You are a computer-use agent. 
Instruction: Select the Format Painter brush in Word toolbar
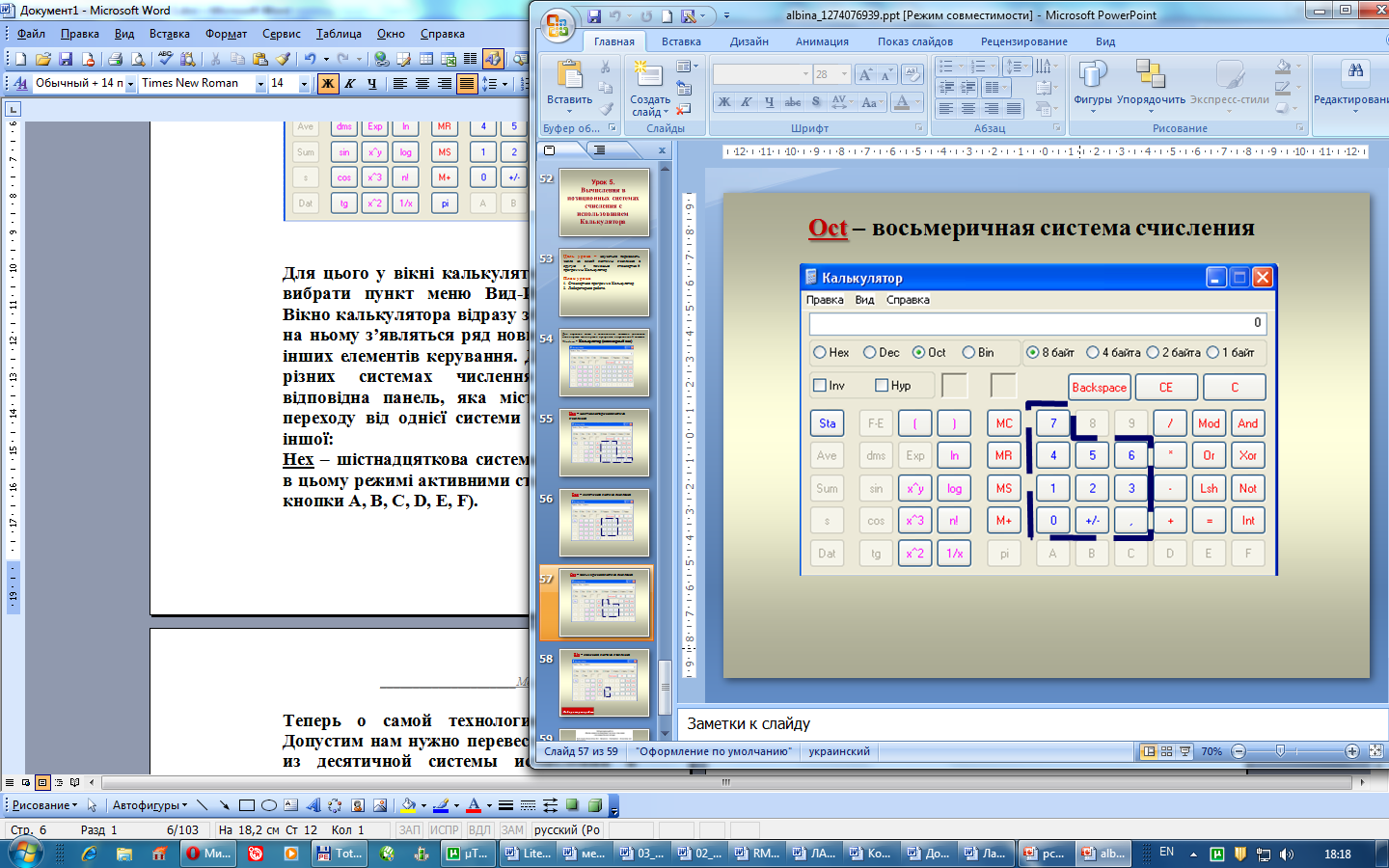[284, 59]
